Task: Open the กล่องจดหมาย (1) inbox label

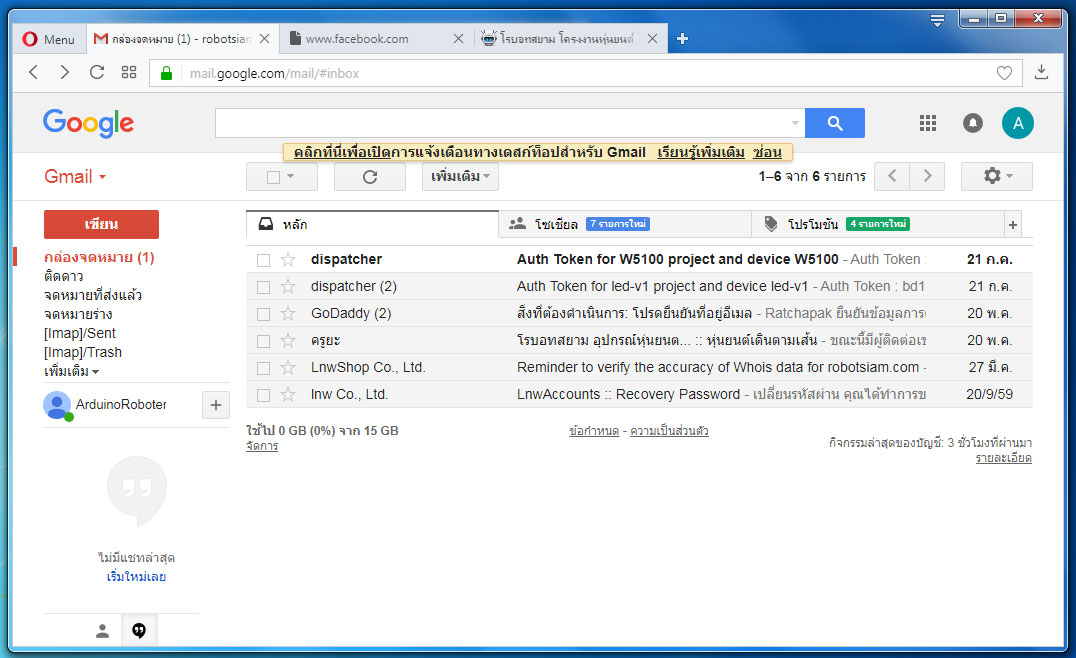Action: coord(100,257)
